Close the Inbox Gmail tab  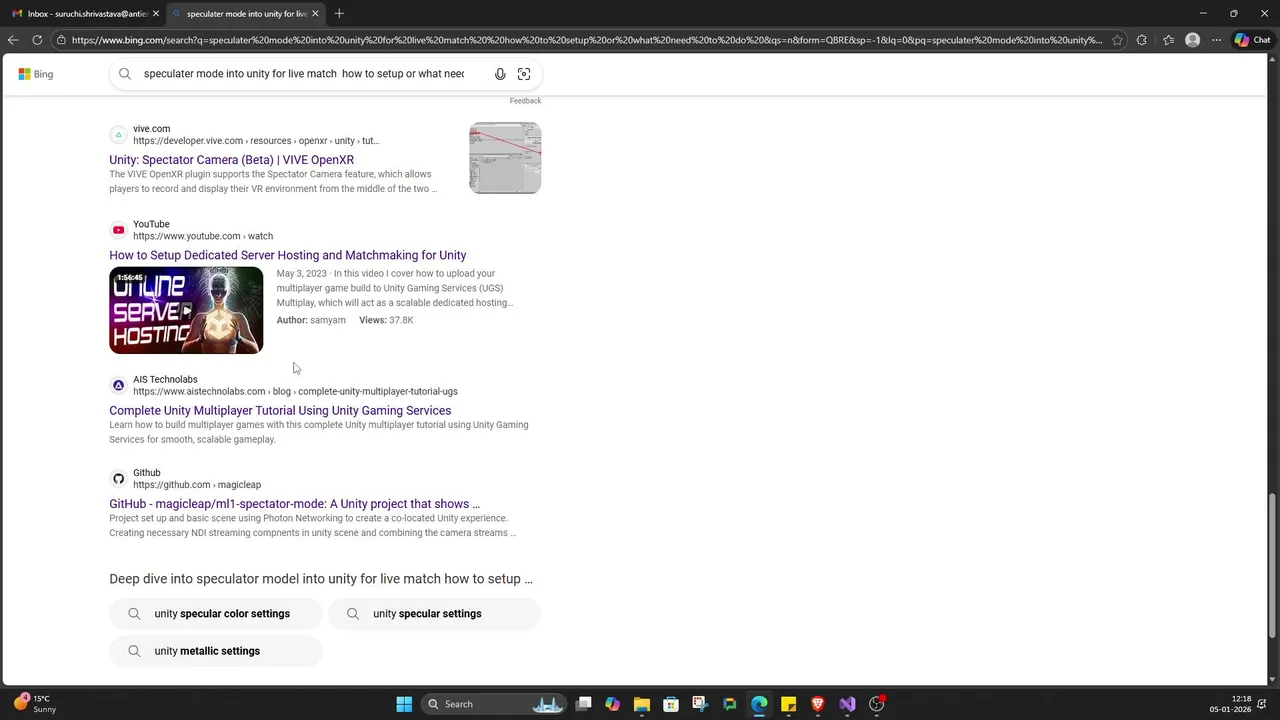155,14
